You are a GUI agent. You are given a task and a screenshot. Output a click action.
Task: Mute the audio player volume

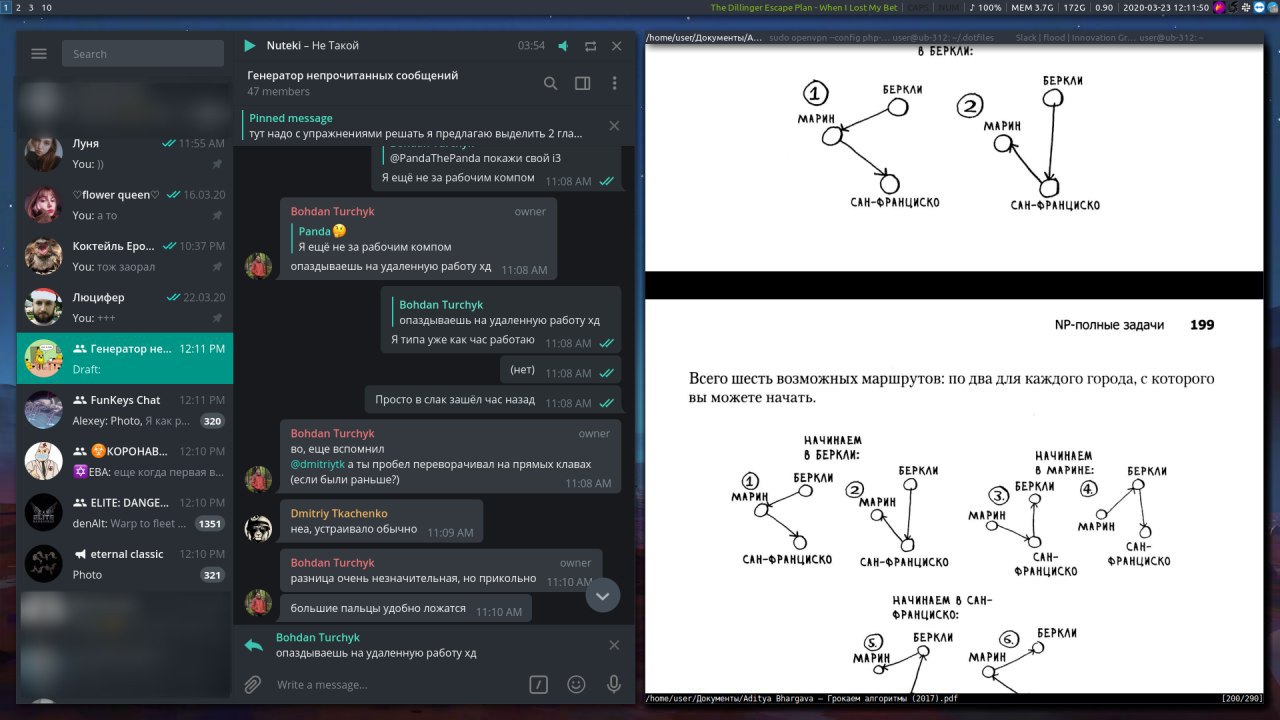tap(563, 46)
